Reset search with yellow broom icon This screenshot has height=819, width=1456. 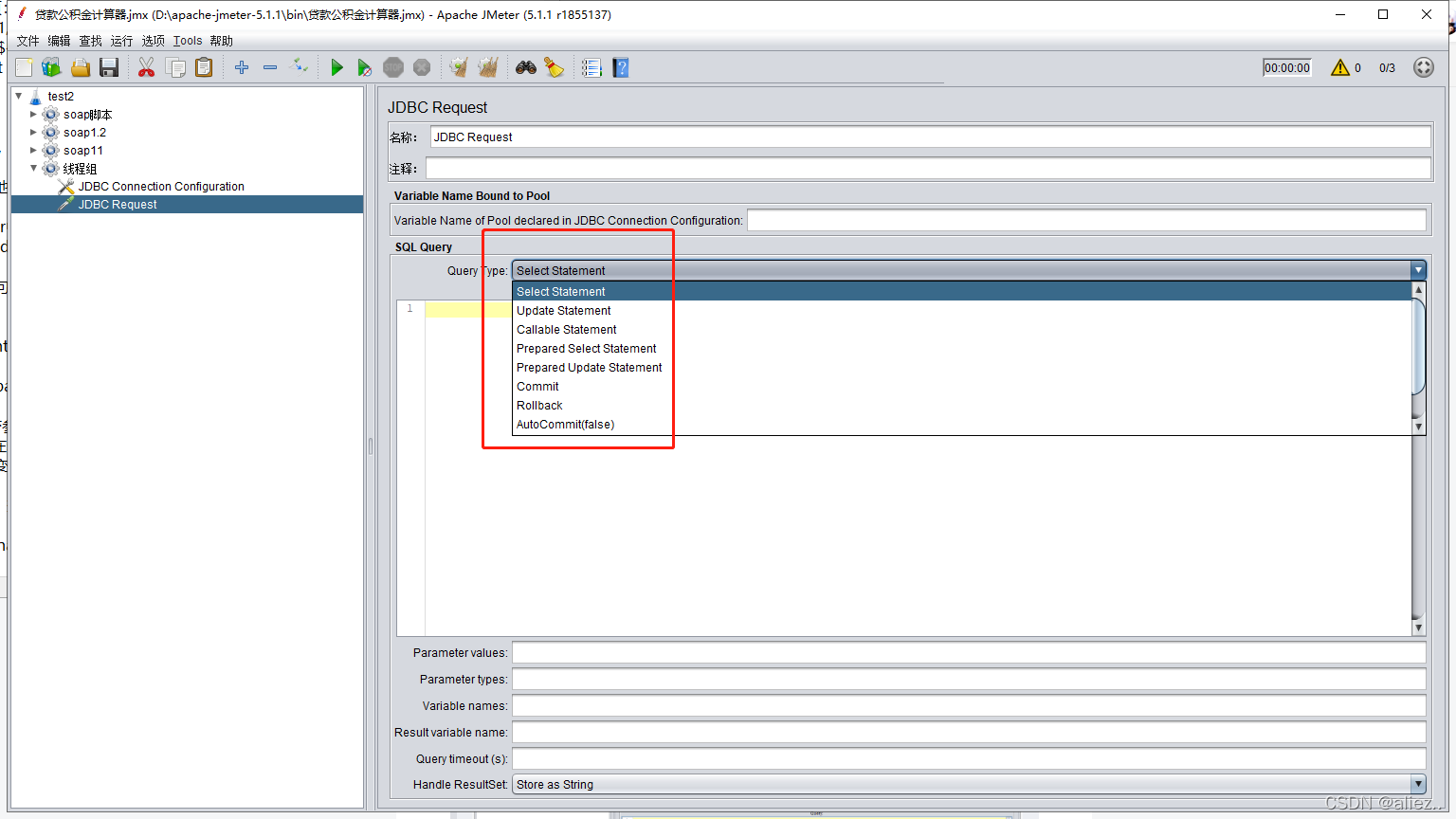(x=554, y=67)
